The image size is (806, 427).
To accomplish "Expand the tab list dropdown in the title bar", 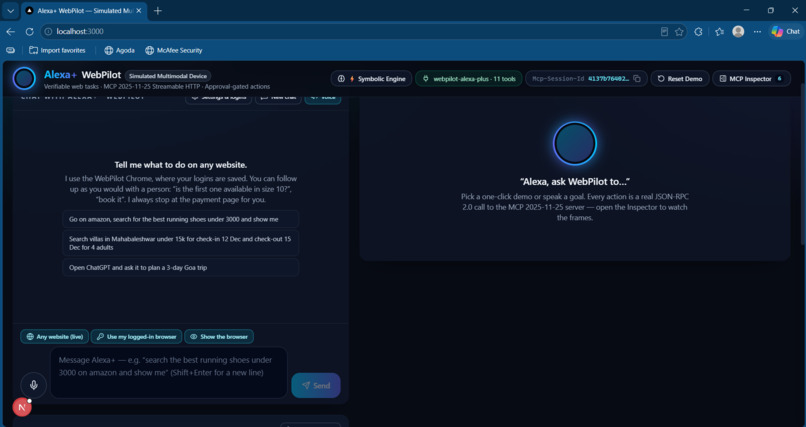I will tap(10, 11).
